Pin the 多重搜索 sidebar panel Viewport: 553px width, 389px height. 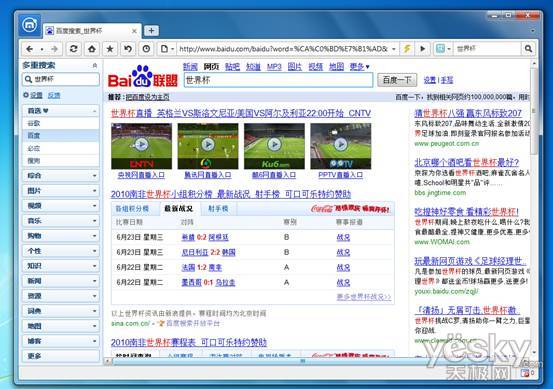click(x=95, y=66)
